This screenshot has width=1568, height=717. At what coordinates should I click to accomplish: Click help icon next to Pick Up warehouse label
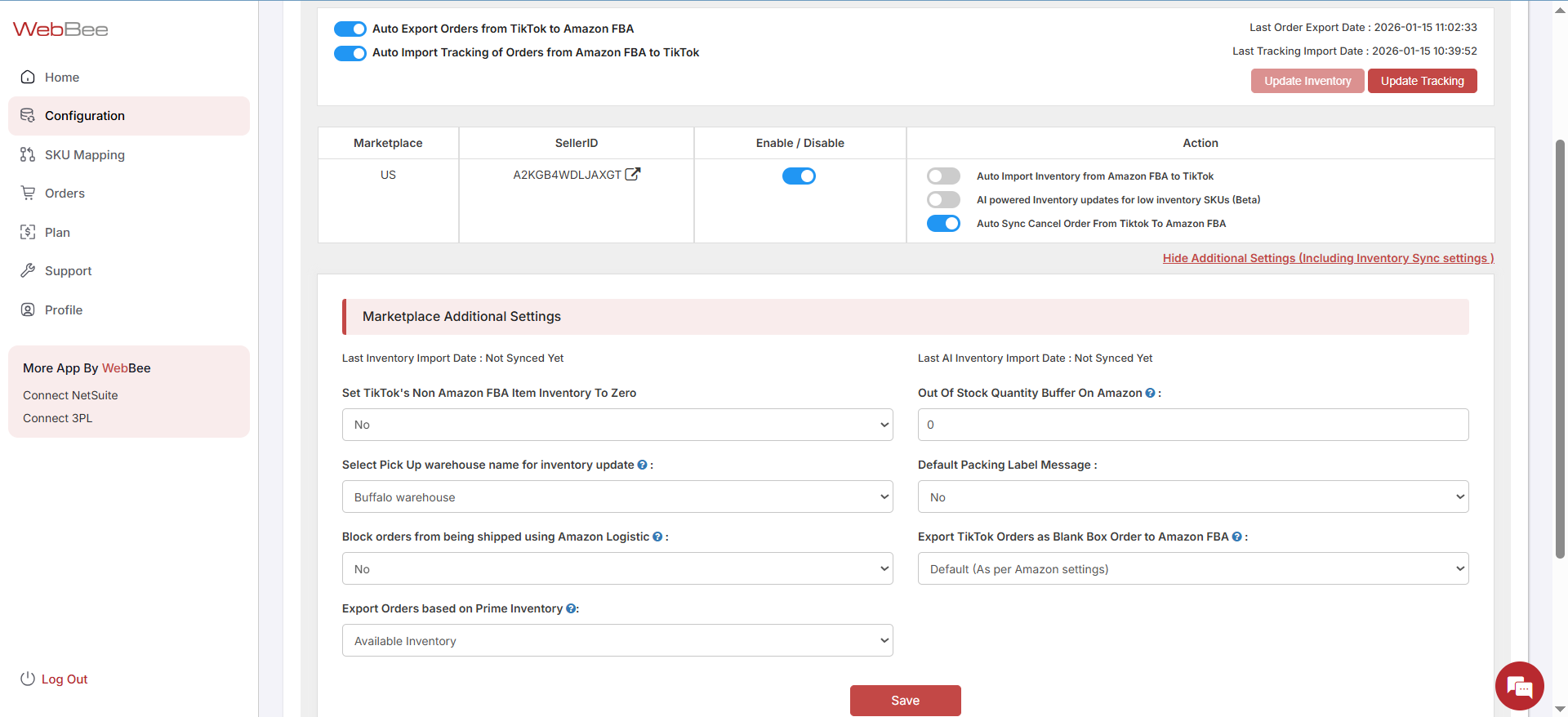tap(642, 465)
